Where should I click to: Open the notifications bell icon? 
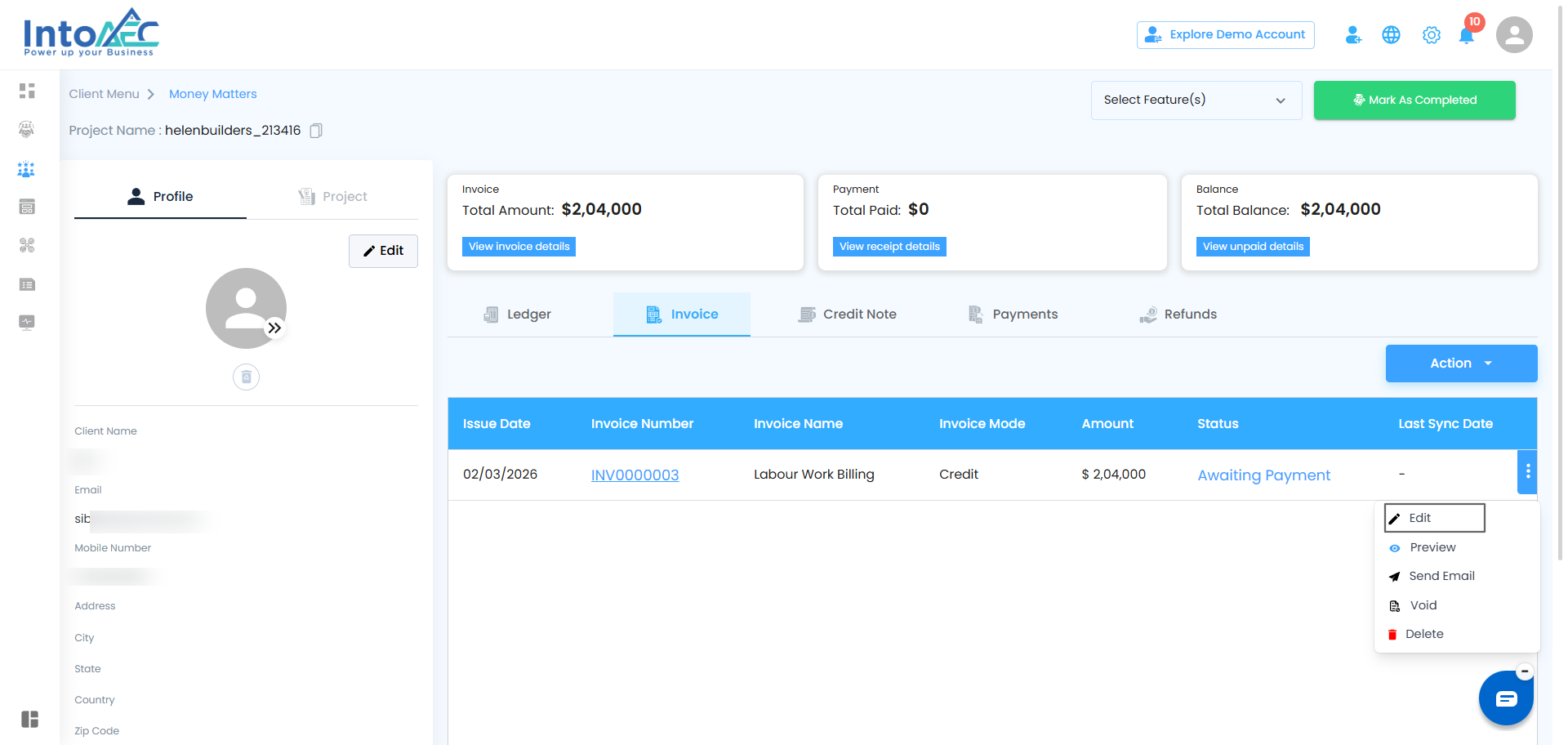tap(1467, 35)
